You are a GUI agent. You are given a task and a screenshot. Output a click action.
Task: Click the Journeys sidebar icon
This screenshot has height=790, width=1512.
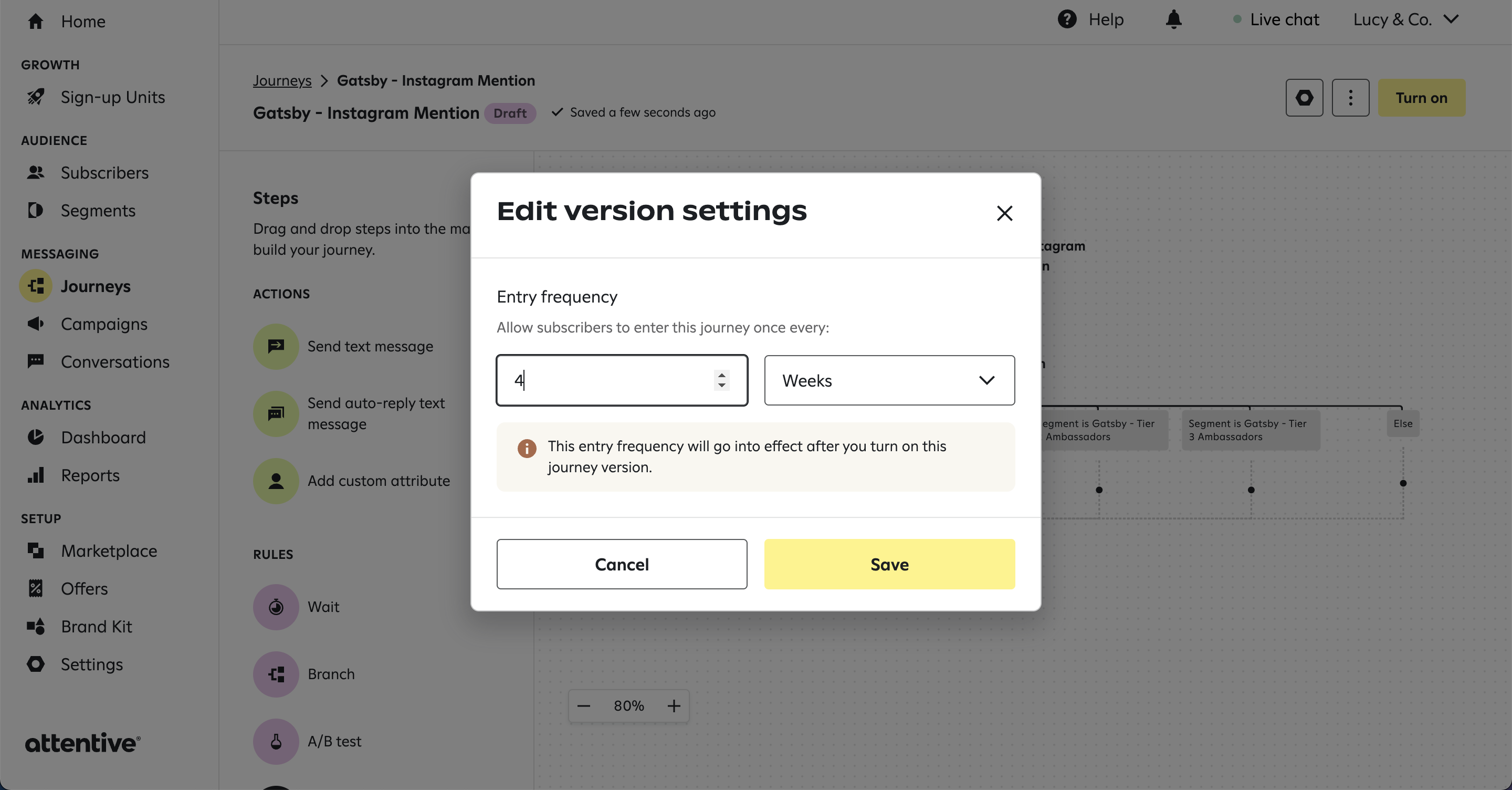tap(35, 285)
